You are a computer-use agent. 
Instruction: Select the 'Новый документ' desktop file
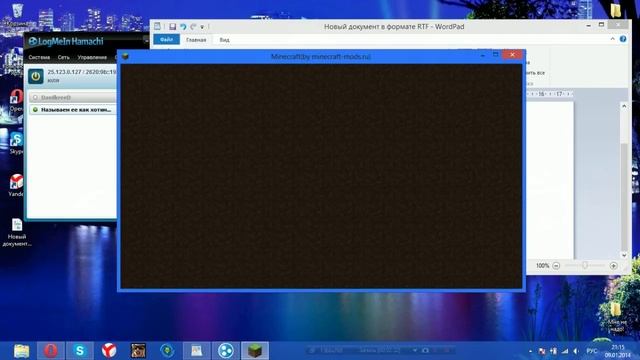(x=17, y=232)
